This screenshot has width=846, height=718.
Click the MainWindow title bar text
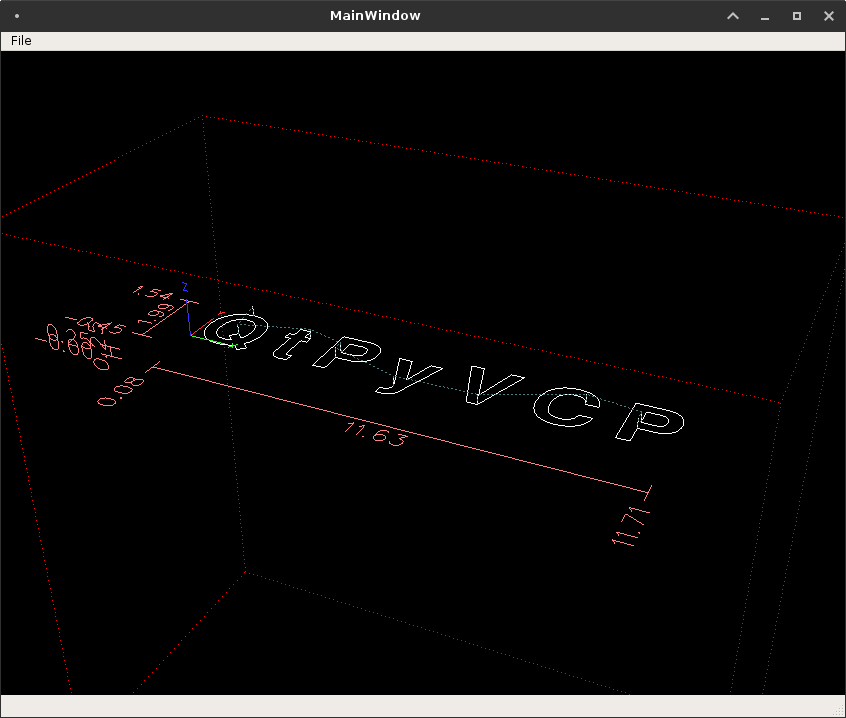pyautogui.click(x=375, y=16)
